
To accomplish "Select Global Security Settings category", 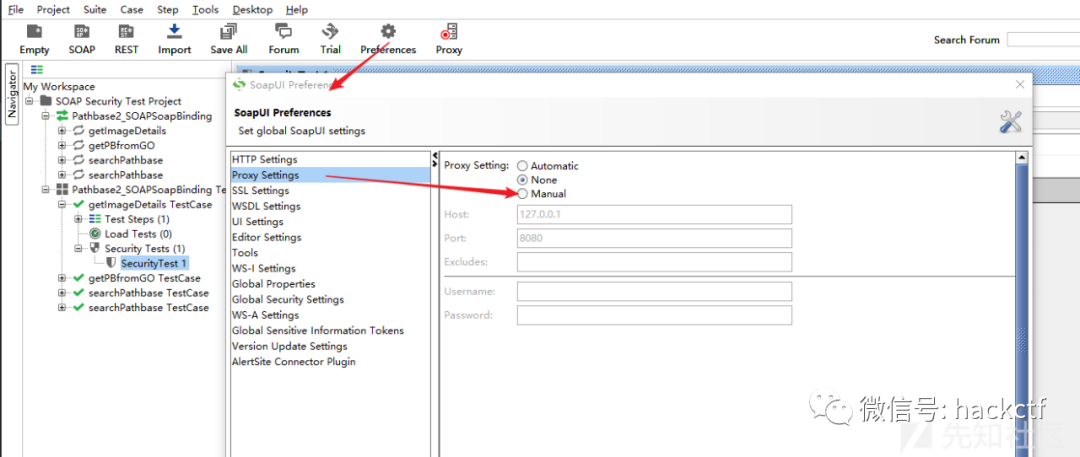I will [x=331, y=300].
